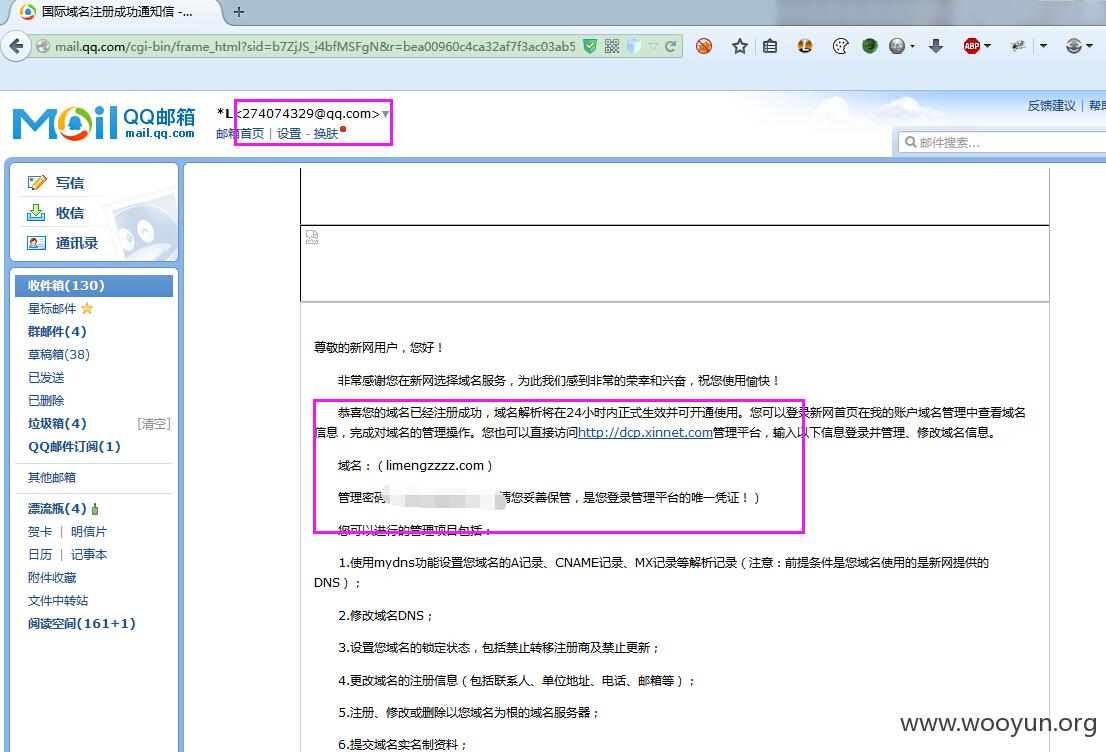Image resolution: width=1106 pixels, height=752 pixels.
Task: Click the domain text limengzzzz.com
Action: point(434,466)
